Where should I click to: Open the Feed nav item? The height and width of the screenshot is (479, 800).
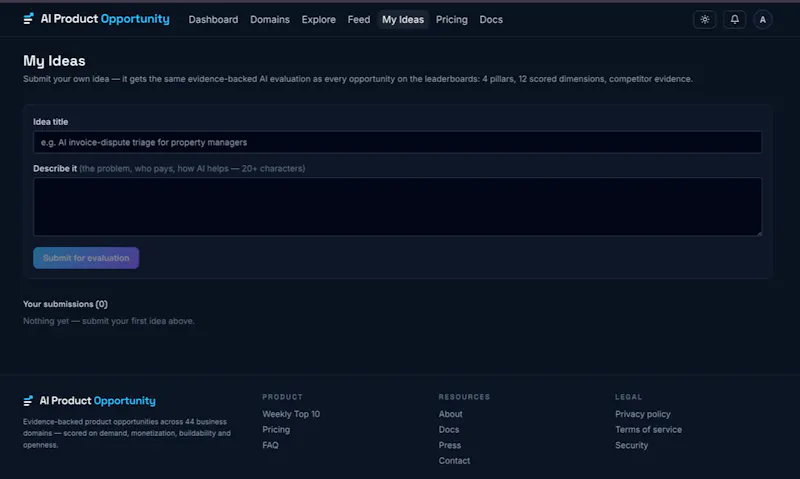point(359,19)
